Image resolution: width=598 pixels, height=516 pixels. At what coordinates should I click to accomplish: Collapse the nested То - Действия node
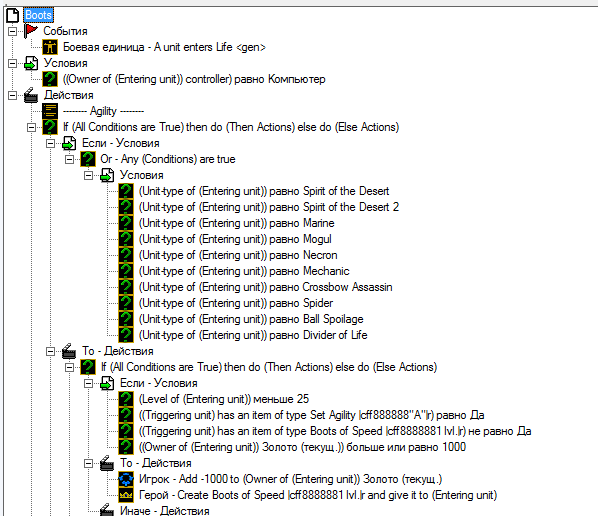(x=88, y=463)
